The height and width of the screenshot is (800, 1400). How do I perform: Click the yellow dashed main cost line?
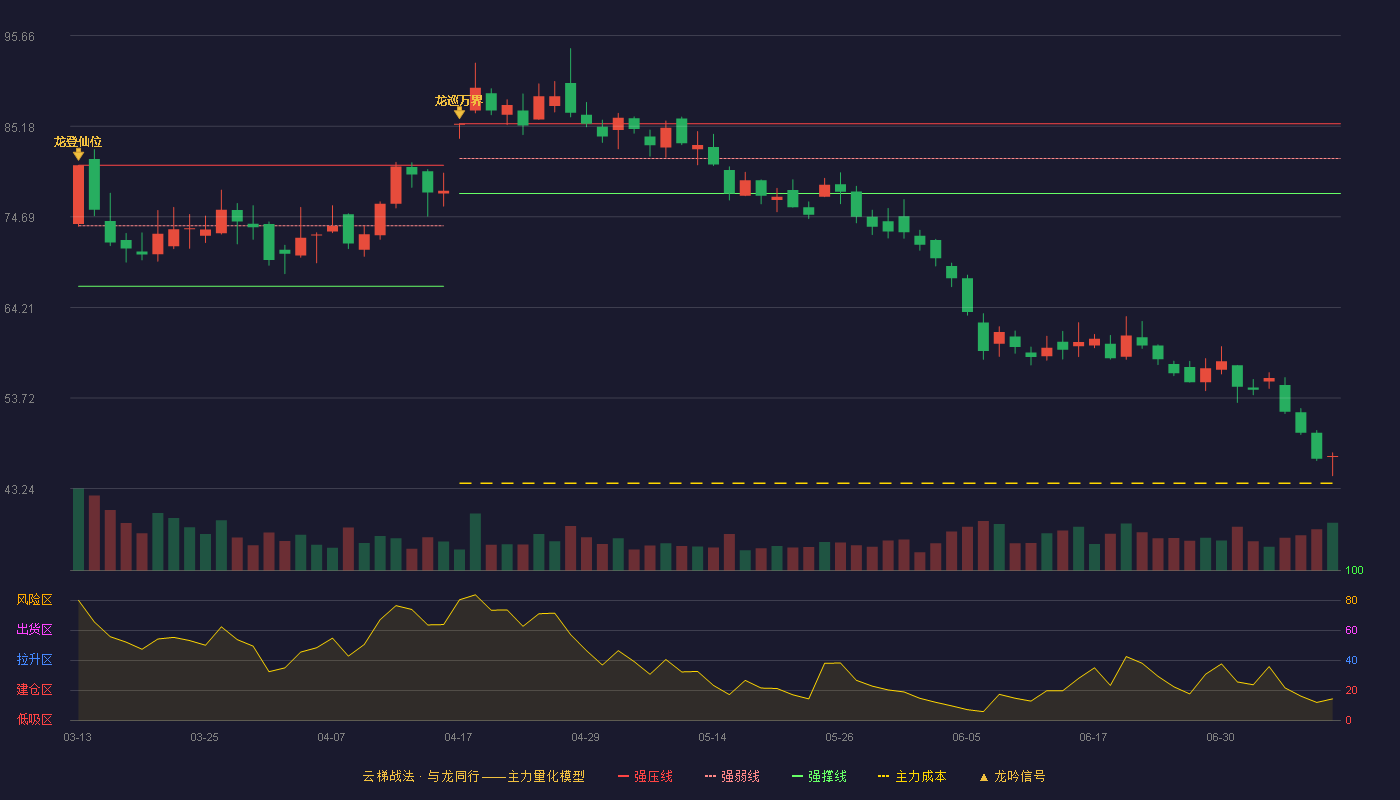[896, 483]
